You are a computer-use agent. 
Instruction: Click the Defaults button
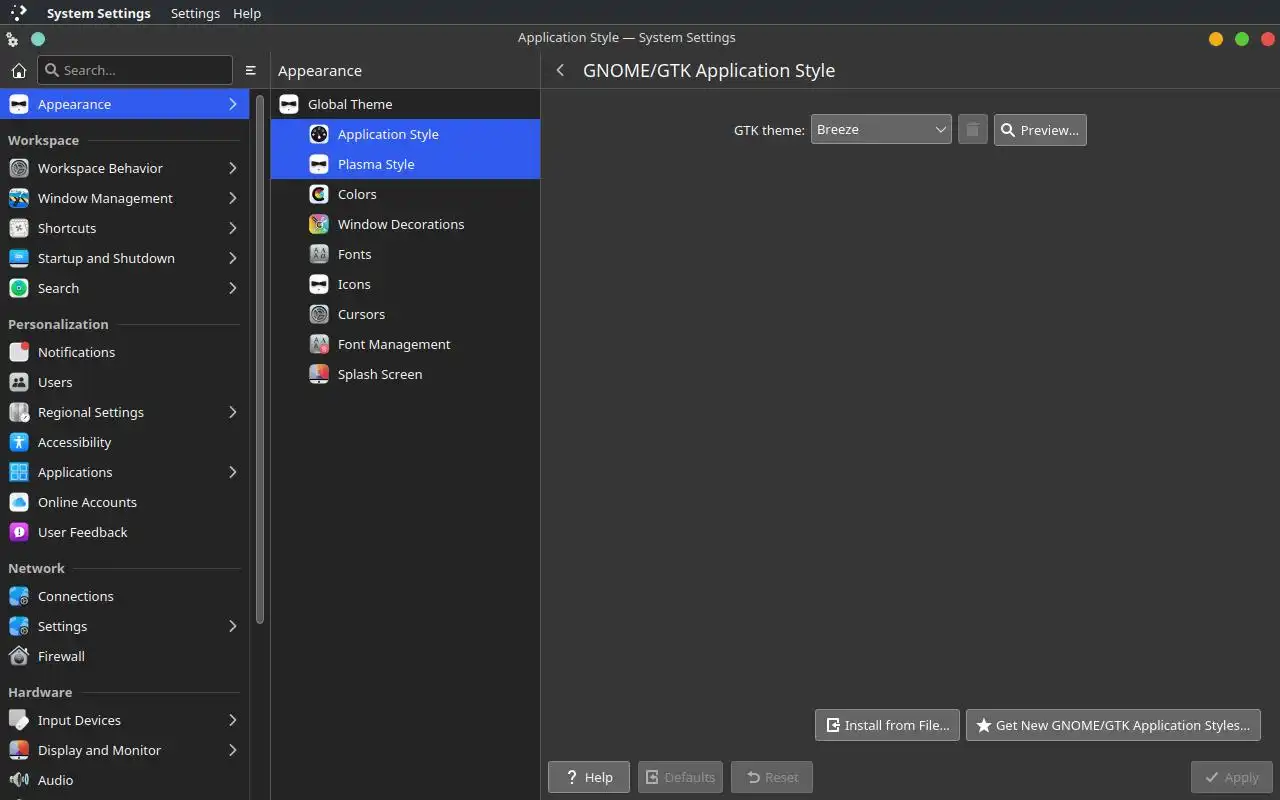click(x=680, y=777)
